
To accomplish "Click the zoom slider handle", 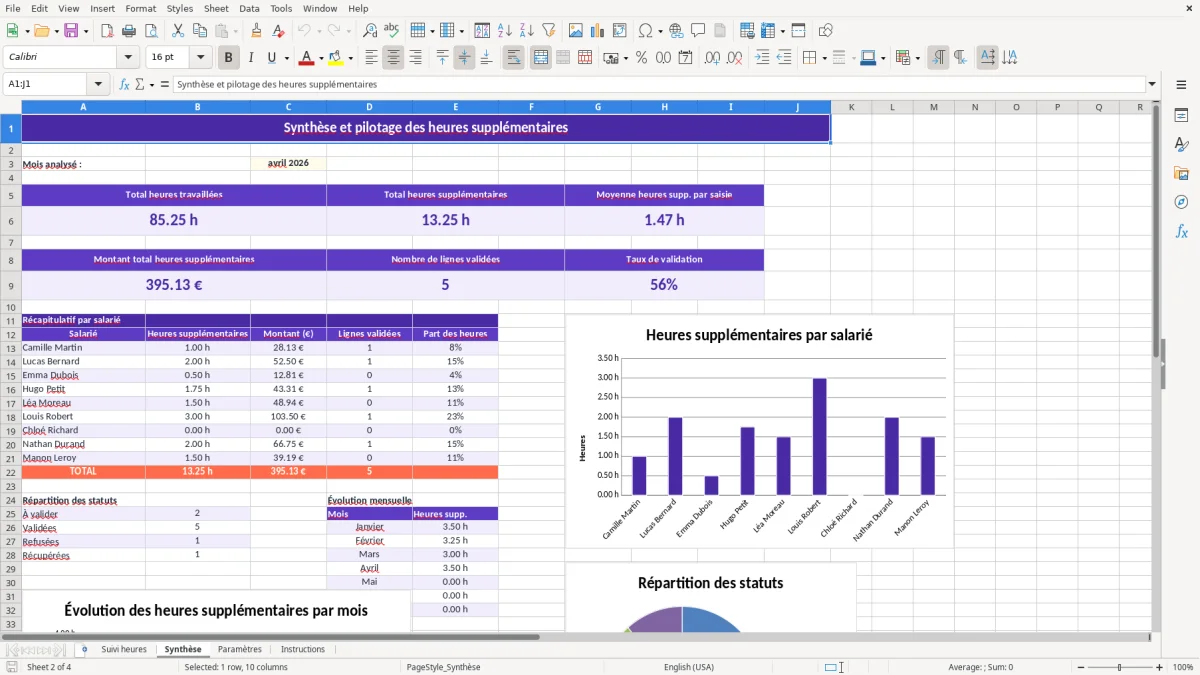I will pos(1119,667).
